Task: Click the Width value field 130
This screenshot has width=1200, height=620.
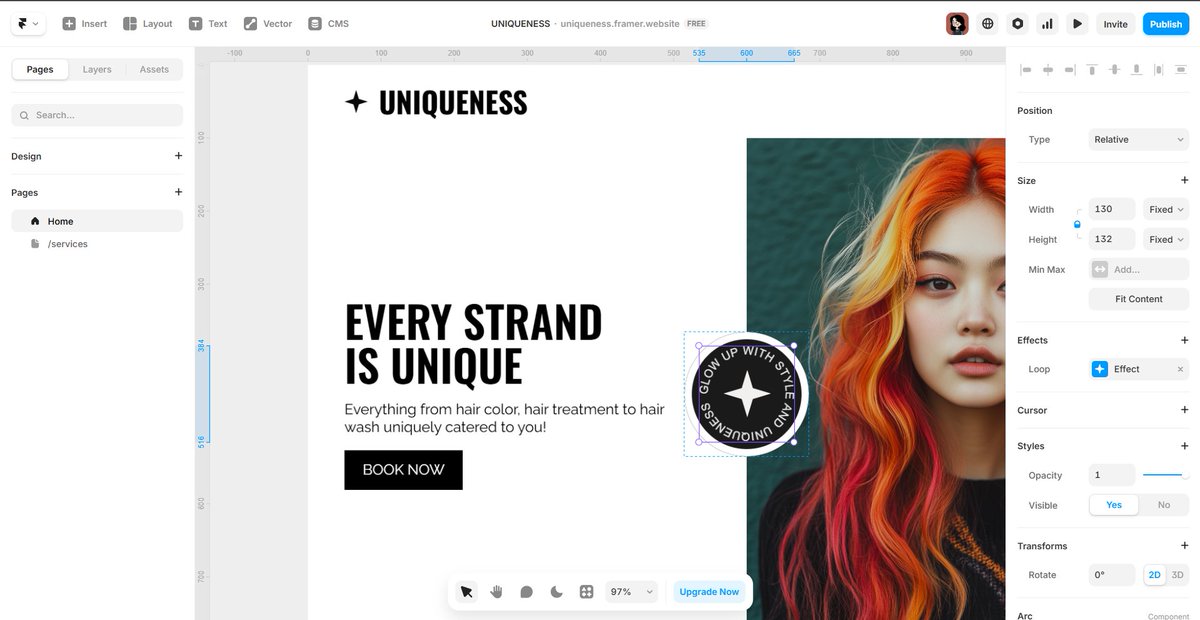Action: (1112, 209)
